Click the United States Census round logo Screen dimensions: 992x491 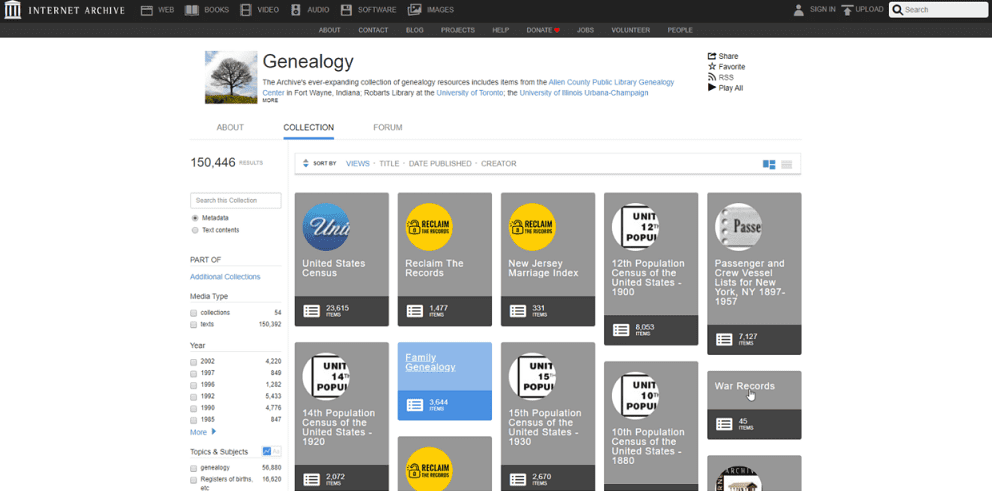pos(326,227)
